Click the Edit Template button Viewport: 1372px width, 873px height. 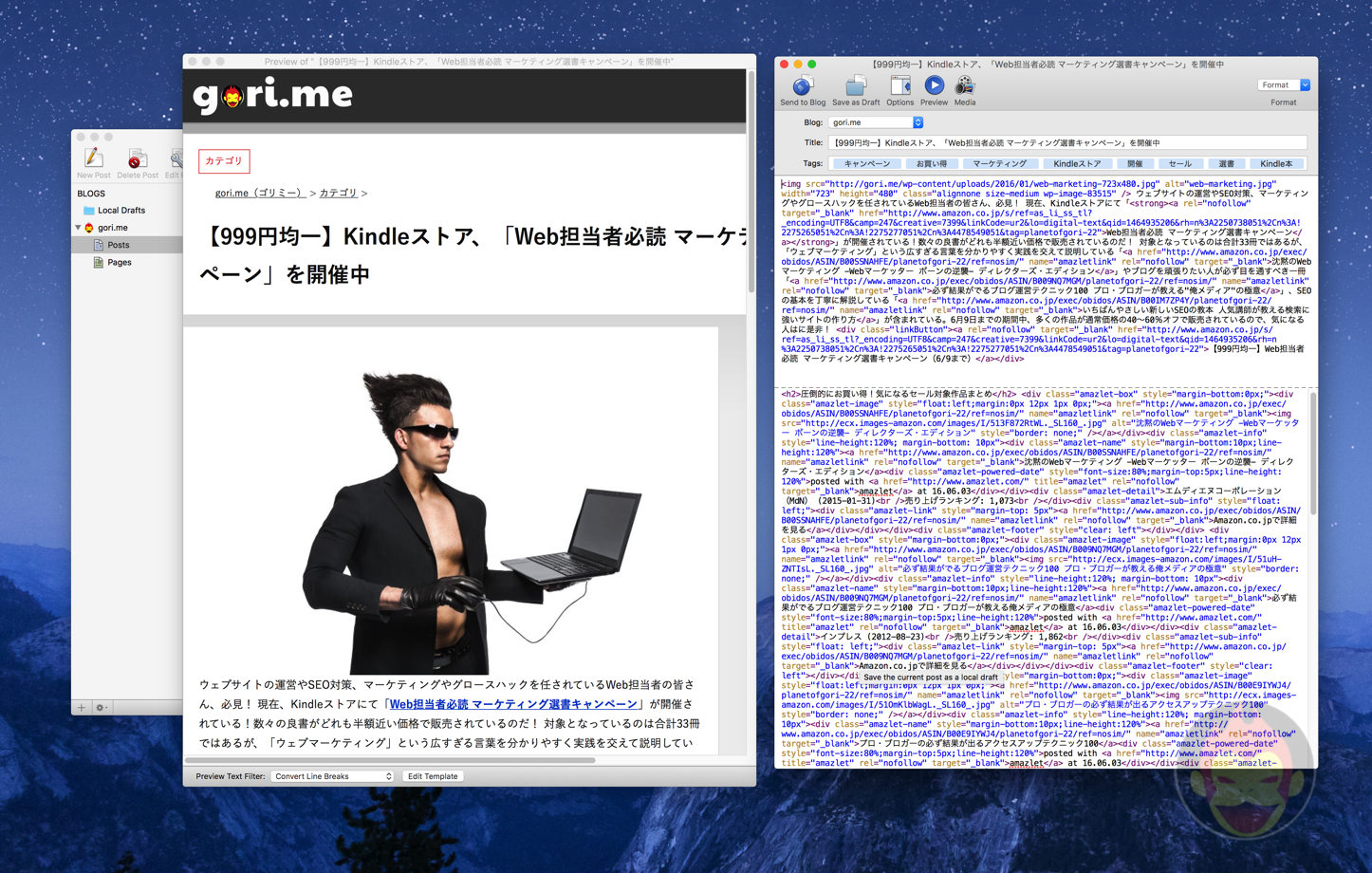pyautogui.click(x=433, y=776)
